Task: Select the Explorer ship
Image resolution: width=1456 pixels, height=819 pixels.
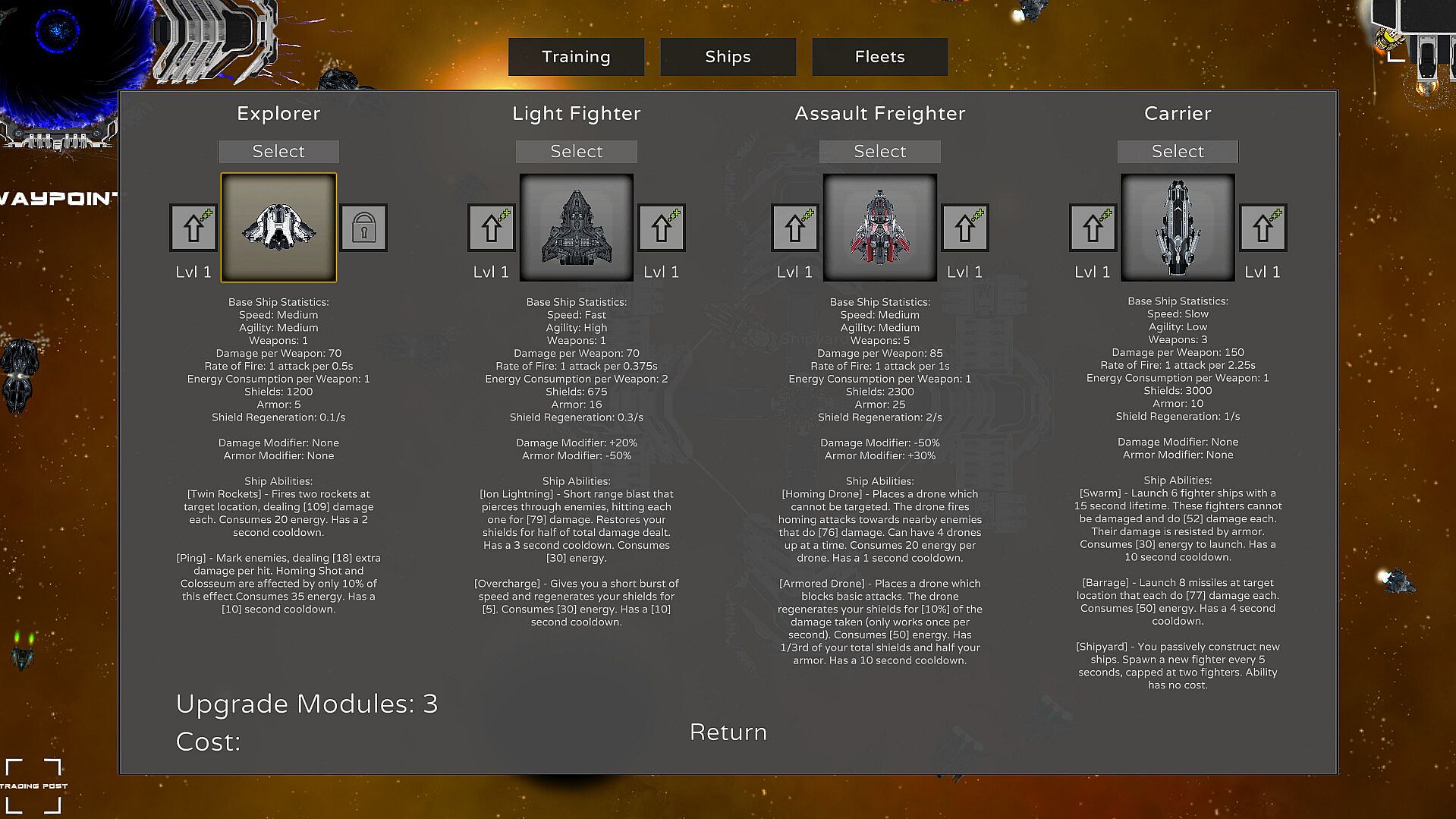Action: pos(278,151)
